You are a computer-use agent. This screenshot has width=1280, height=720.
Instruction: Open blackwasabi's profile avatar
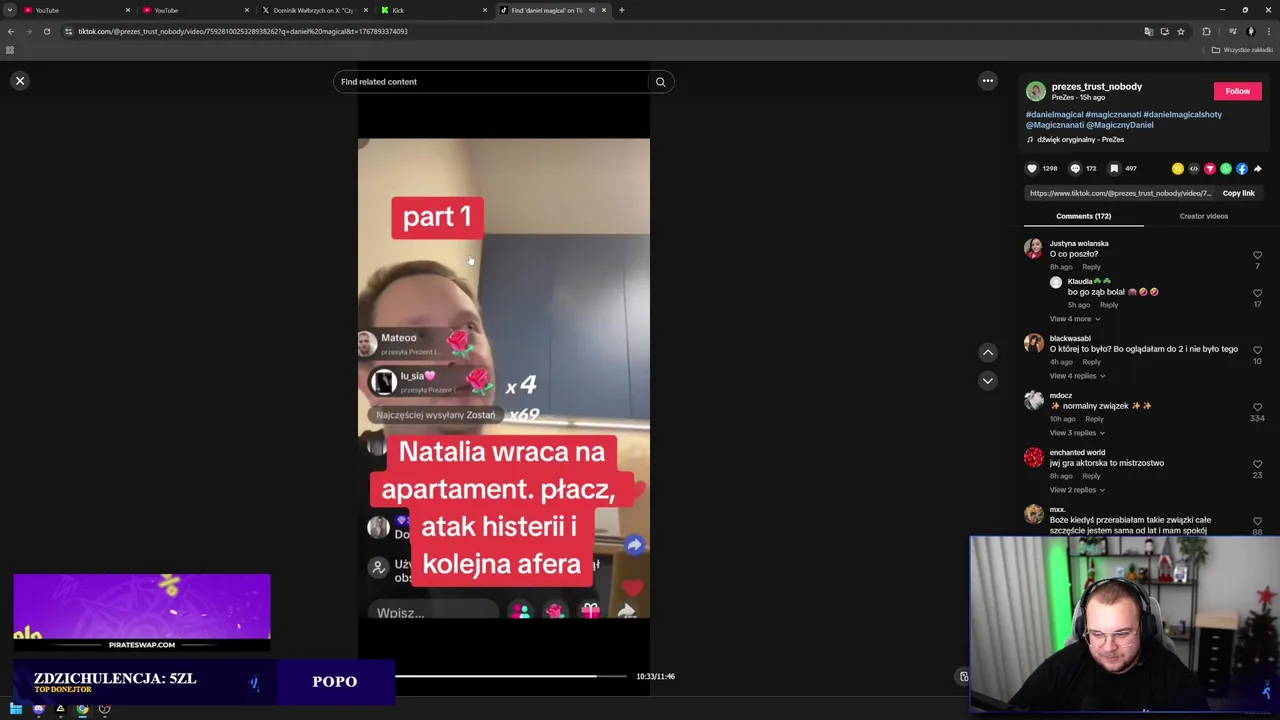1034,344
